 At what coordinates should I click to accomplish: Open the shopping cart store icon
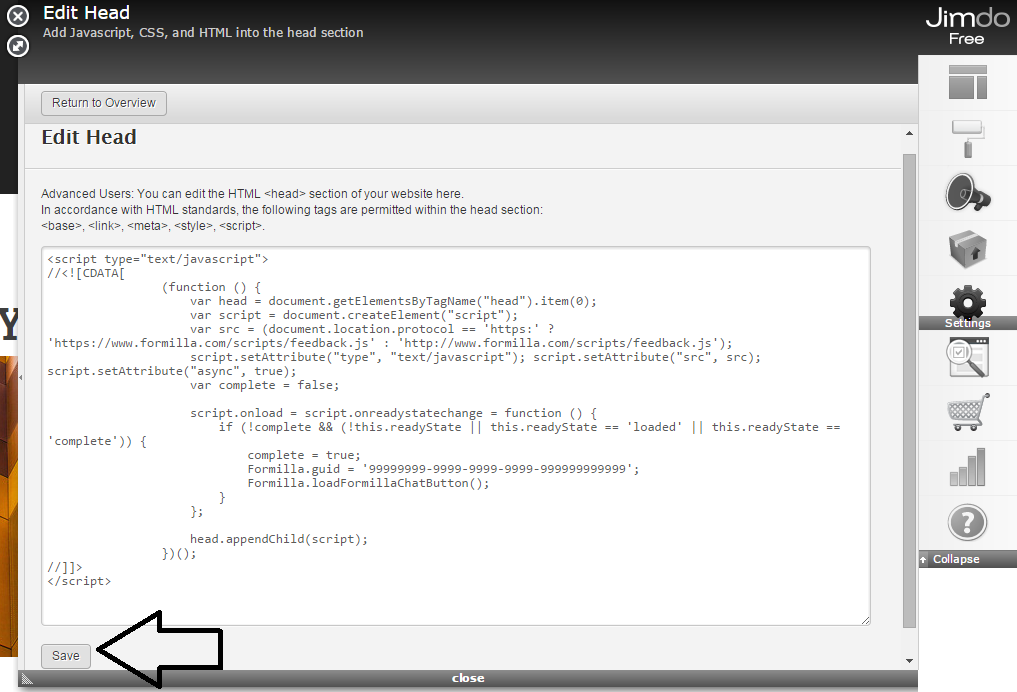(x=968, y=412)
